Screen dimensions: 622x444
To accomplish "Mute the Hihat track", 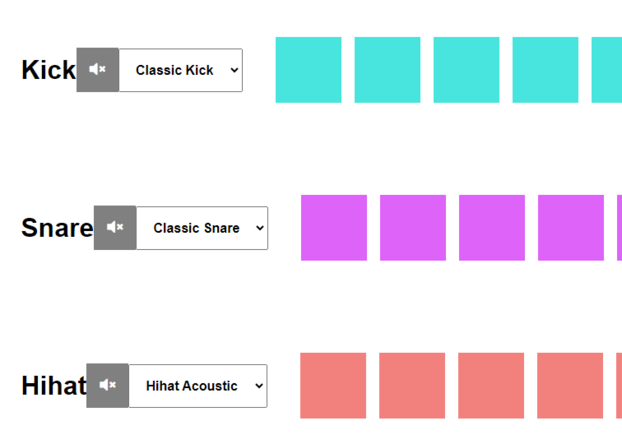I will point(108,386).
